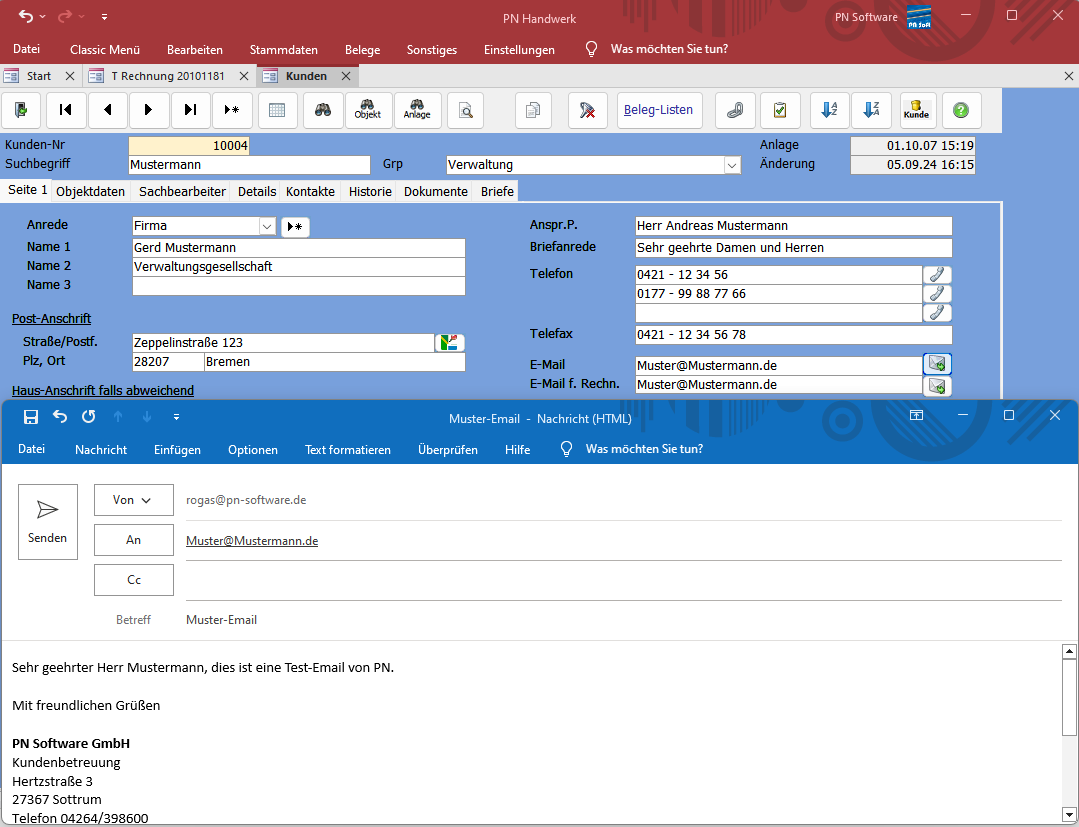Create a new record from the toolbar

coord(233,110)
